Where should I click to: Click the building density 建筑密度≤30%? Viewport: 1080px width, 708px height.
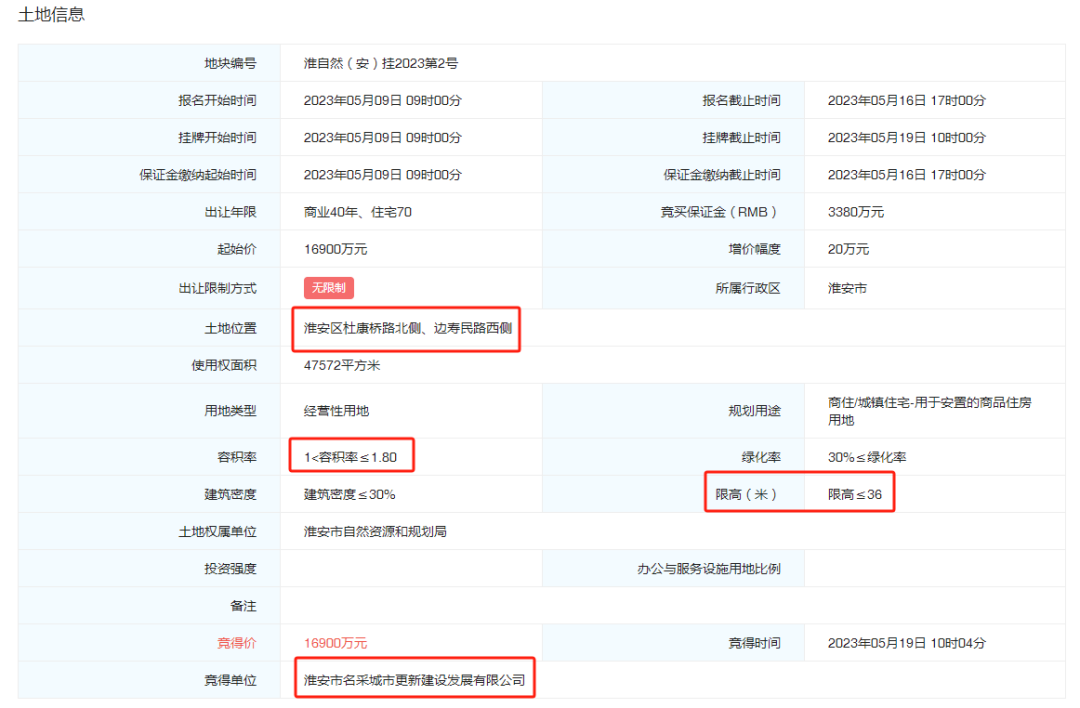tap(349, 494)
